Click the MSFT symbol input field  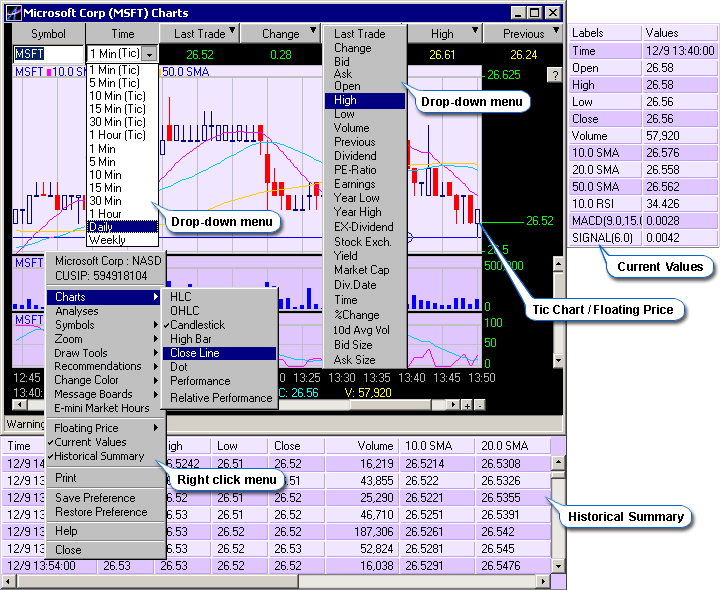[x=48, y=54]
